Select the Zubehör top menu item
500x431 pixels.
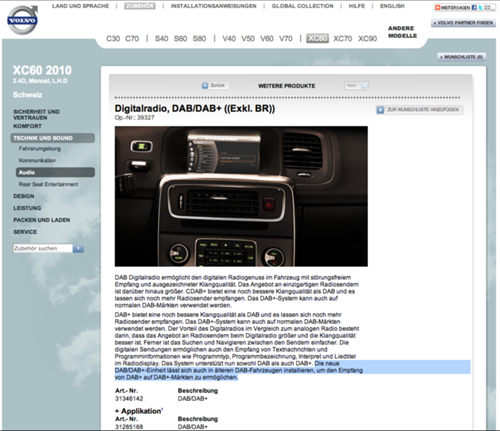click(140, 6)
